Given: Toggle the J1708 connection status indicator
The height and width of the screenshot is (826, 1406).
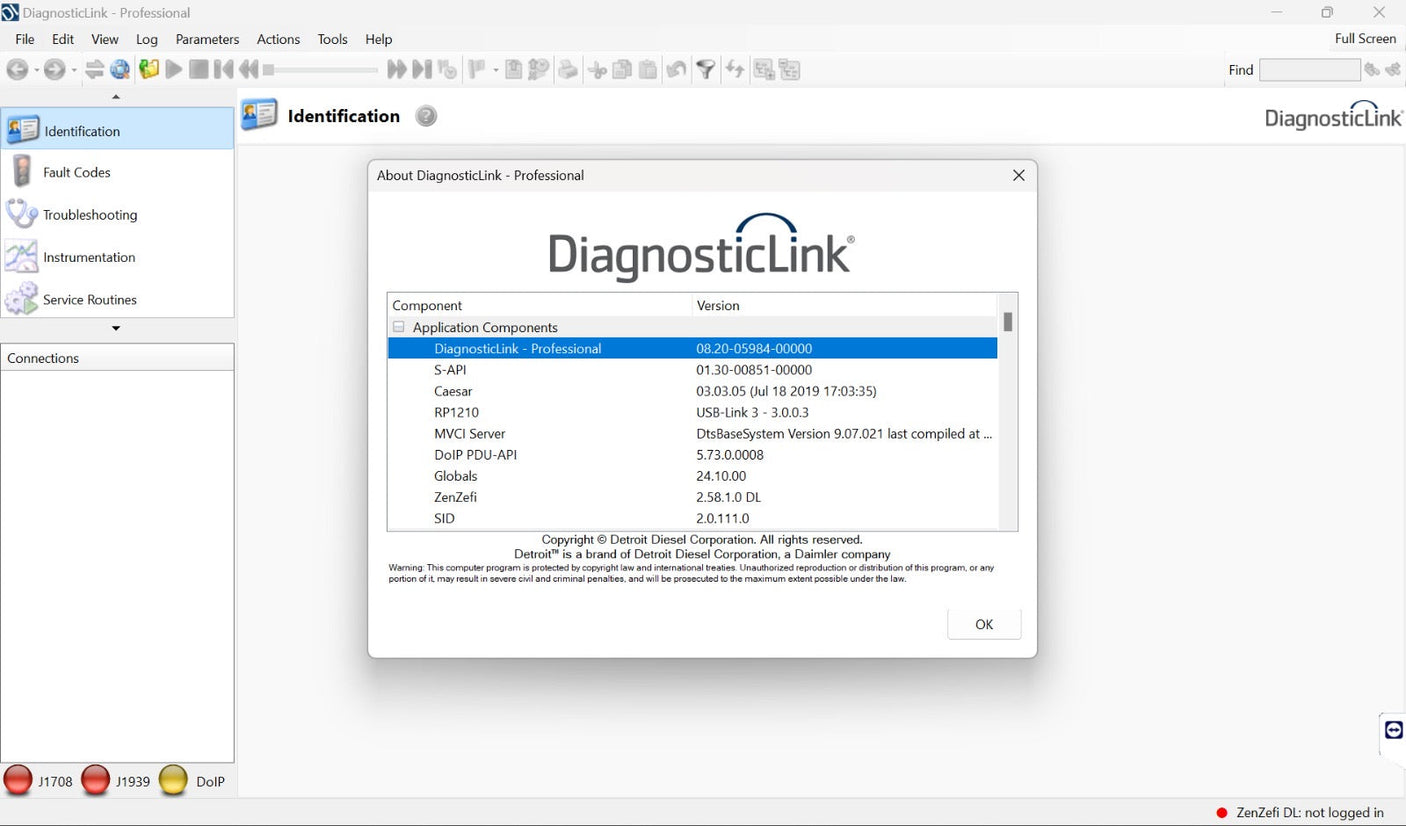Looking at the screenshot, I should pyautogui.click(x=17, y=780).
